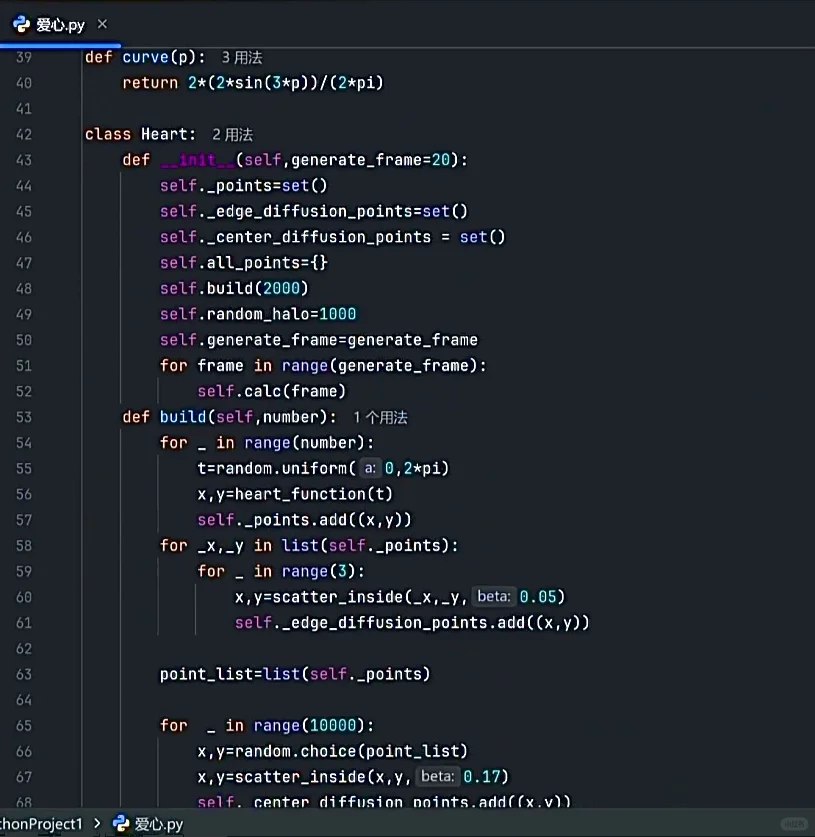
Task: Show the '3 用法' usages hint for curve
Action: [242, 58]
